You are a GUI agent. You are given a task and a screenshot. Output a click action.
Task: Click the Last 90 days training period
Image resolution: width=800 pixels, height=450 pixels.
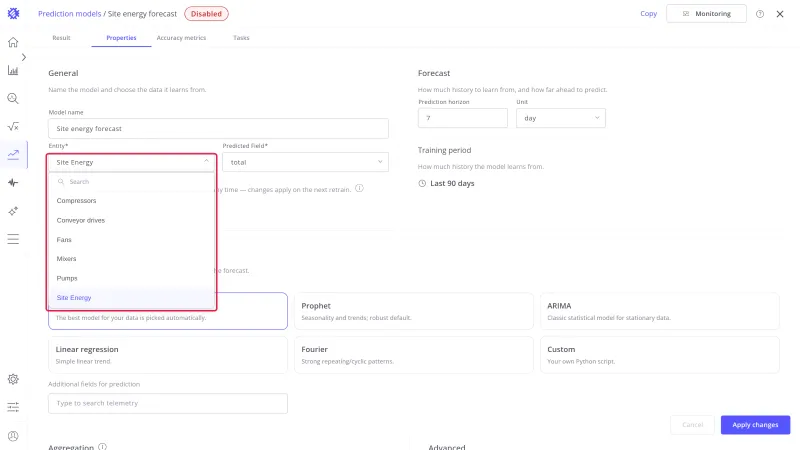pyautogui.click(x=452, y=183)
